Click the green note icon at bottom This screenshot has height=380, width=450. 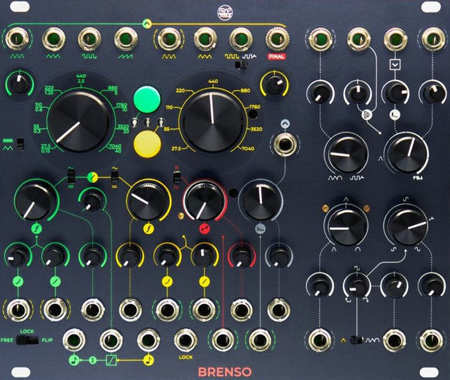73,360
